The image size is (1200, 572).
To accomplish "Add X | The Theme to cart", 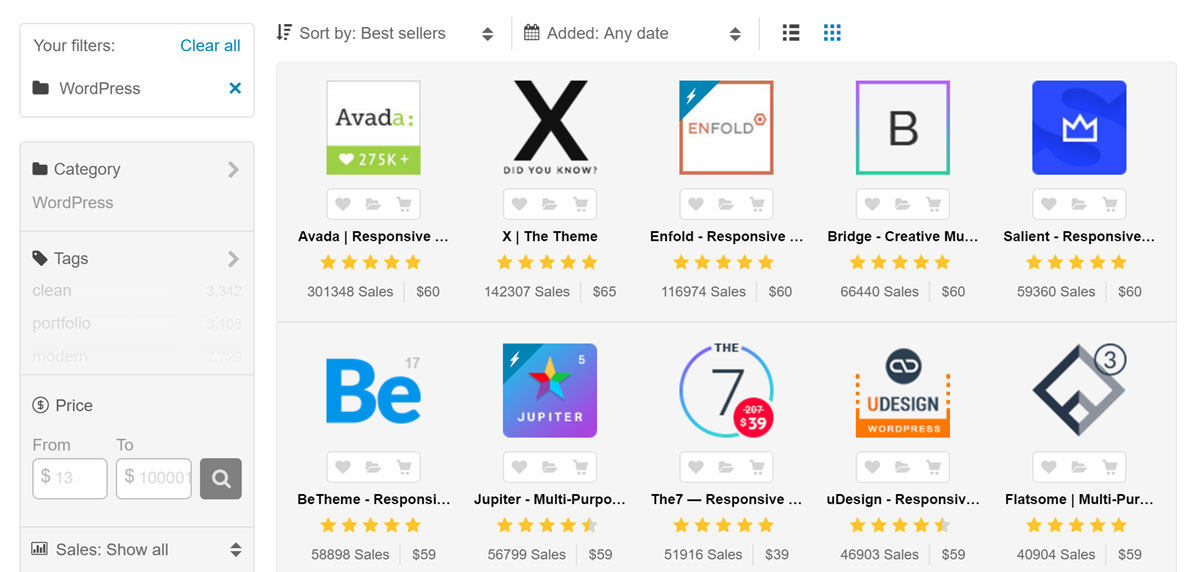I will tap(580, 204).
